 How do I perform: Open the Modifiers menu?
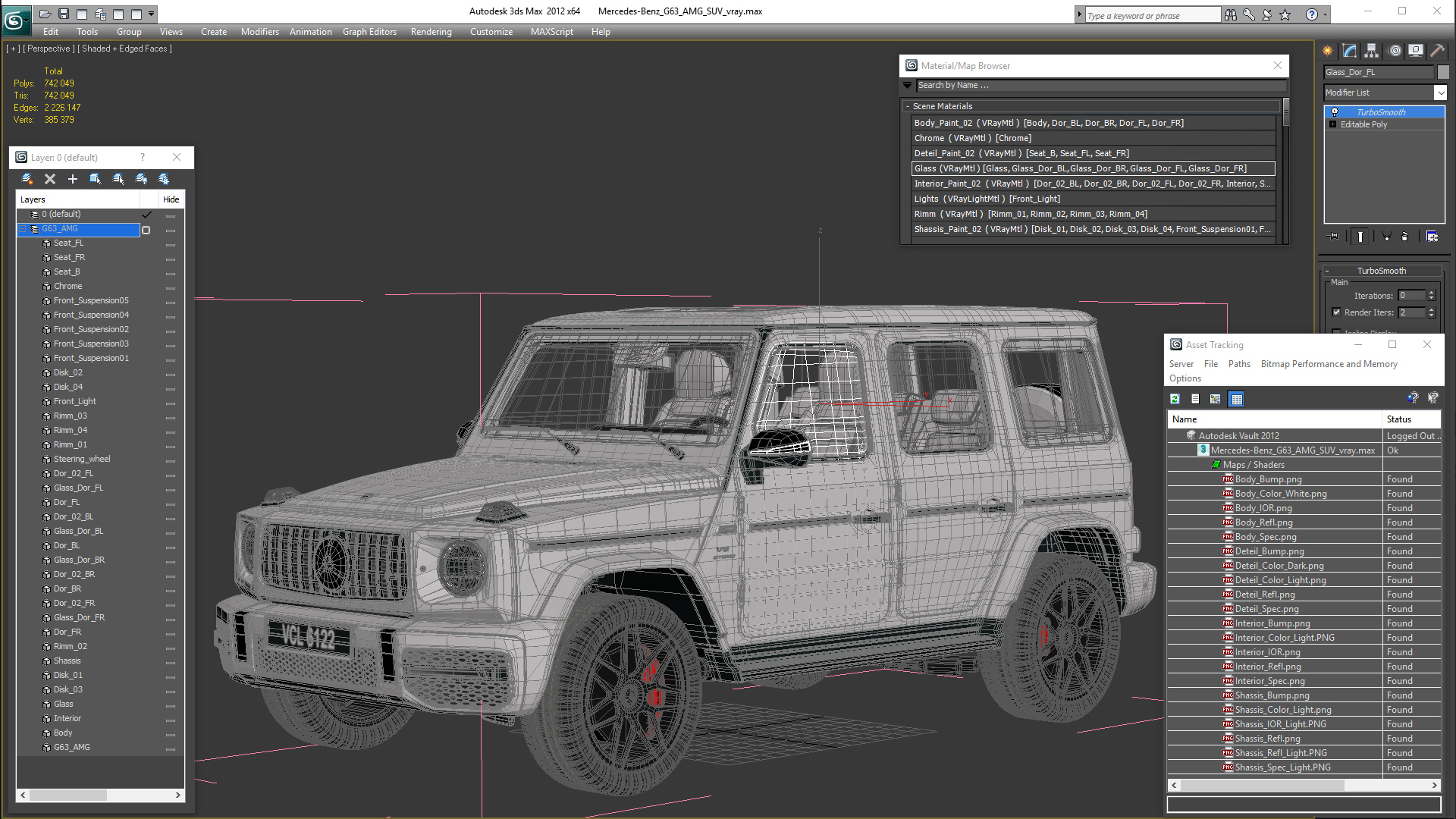coord(259,32)
